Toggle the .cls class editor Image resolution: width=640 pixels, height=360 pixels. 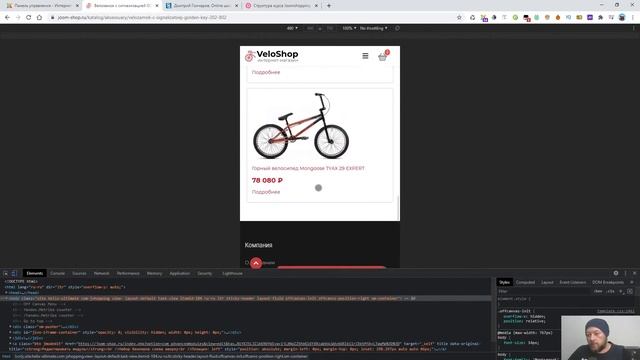coord(611,291)
